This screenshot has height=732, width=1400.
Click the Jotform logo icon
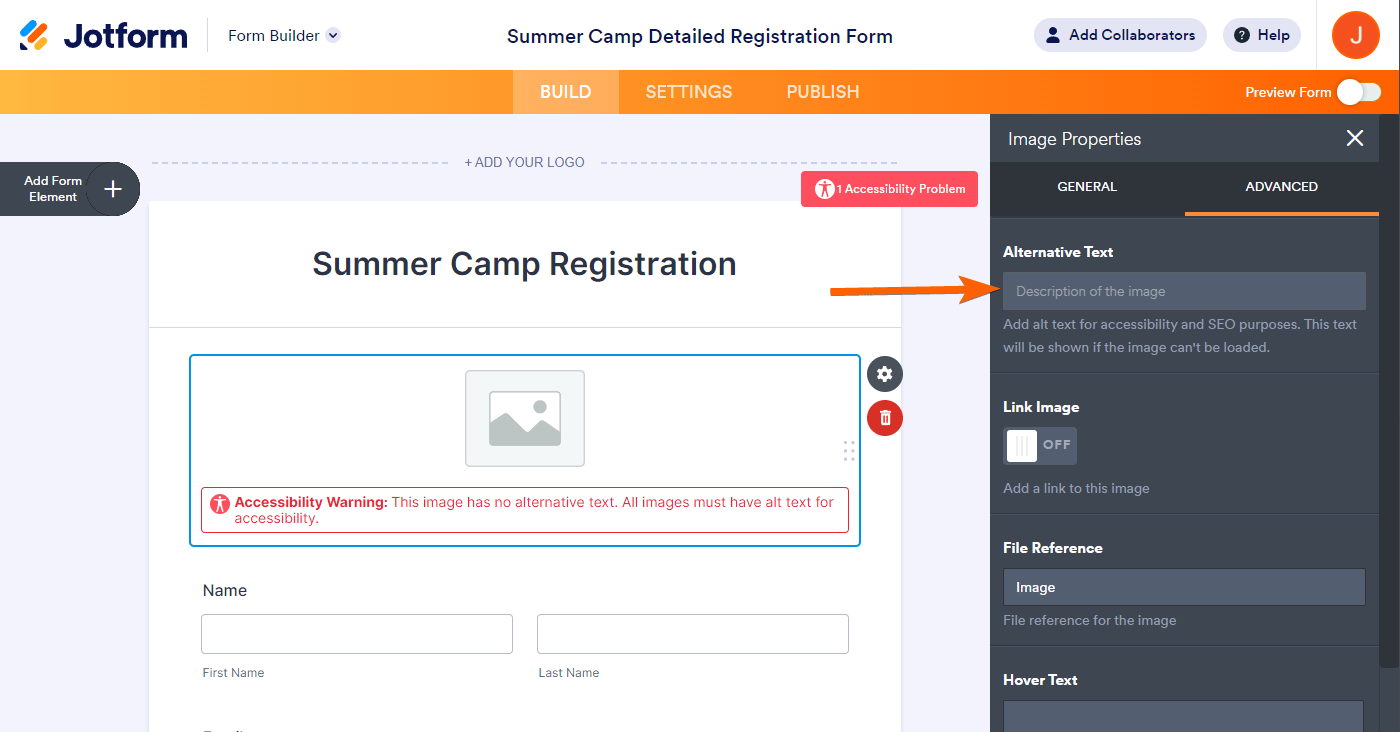34,36
